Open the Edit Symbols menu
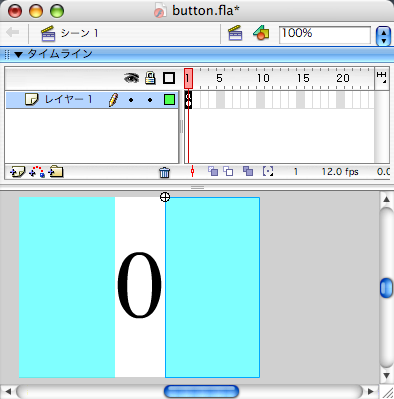 [x=261, y=33]
